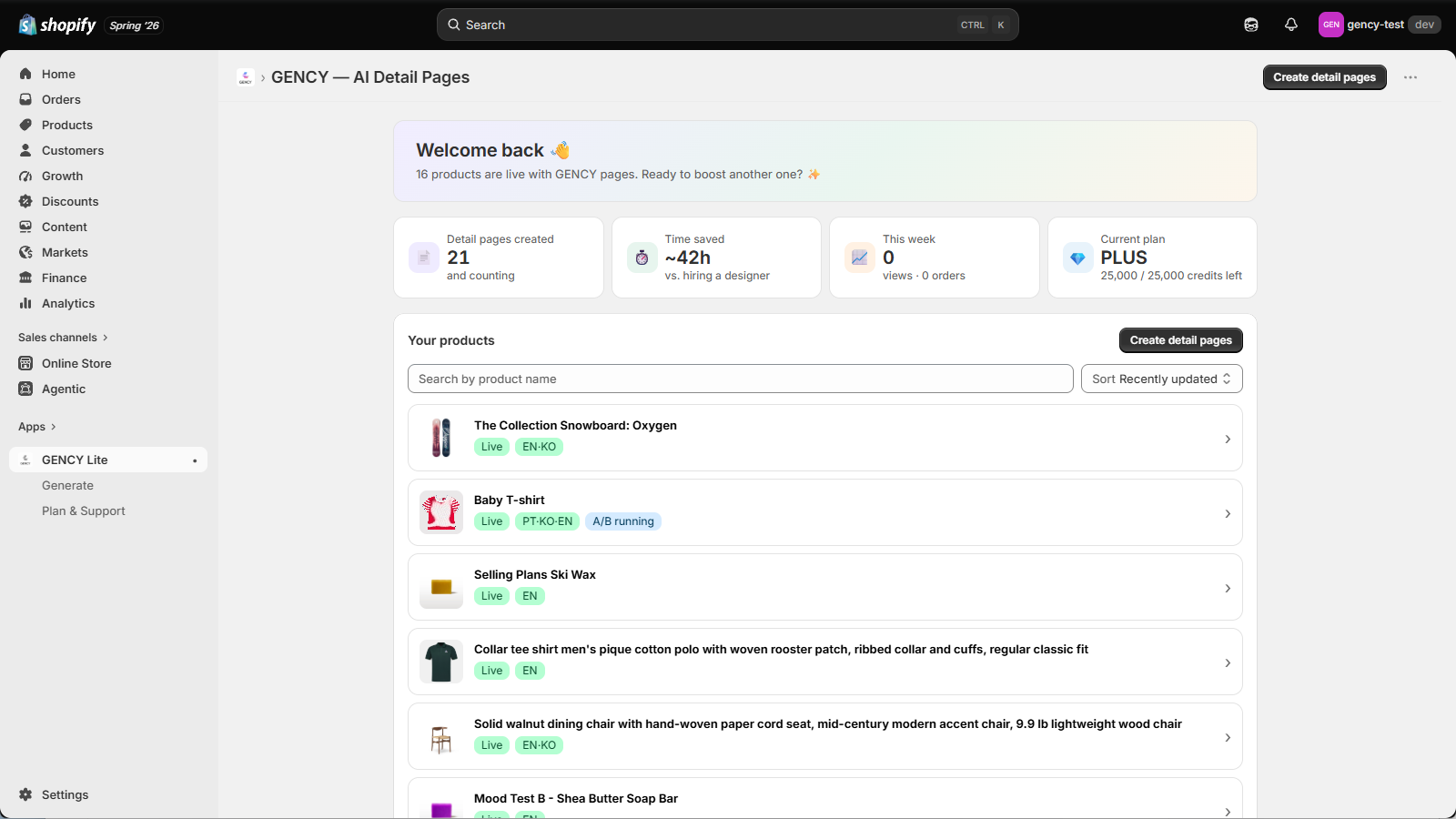Click the Live badge on Selling Plans Ski Wax
Image resolution: width=1456 pixels, height=819 pixels.
coord(492,596)
